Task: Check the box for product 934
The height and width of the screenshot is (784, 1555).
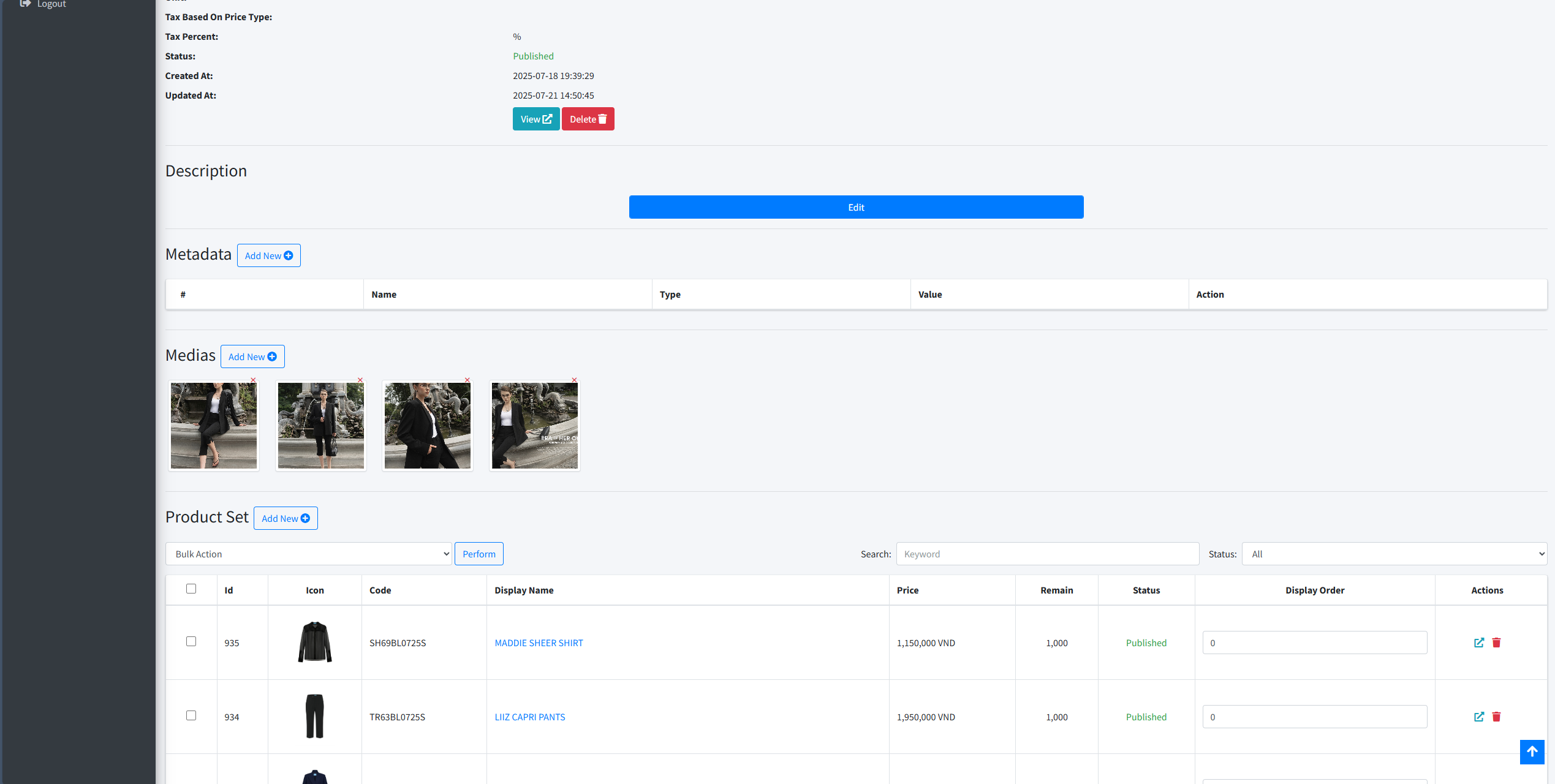Action: (191, 715)
